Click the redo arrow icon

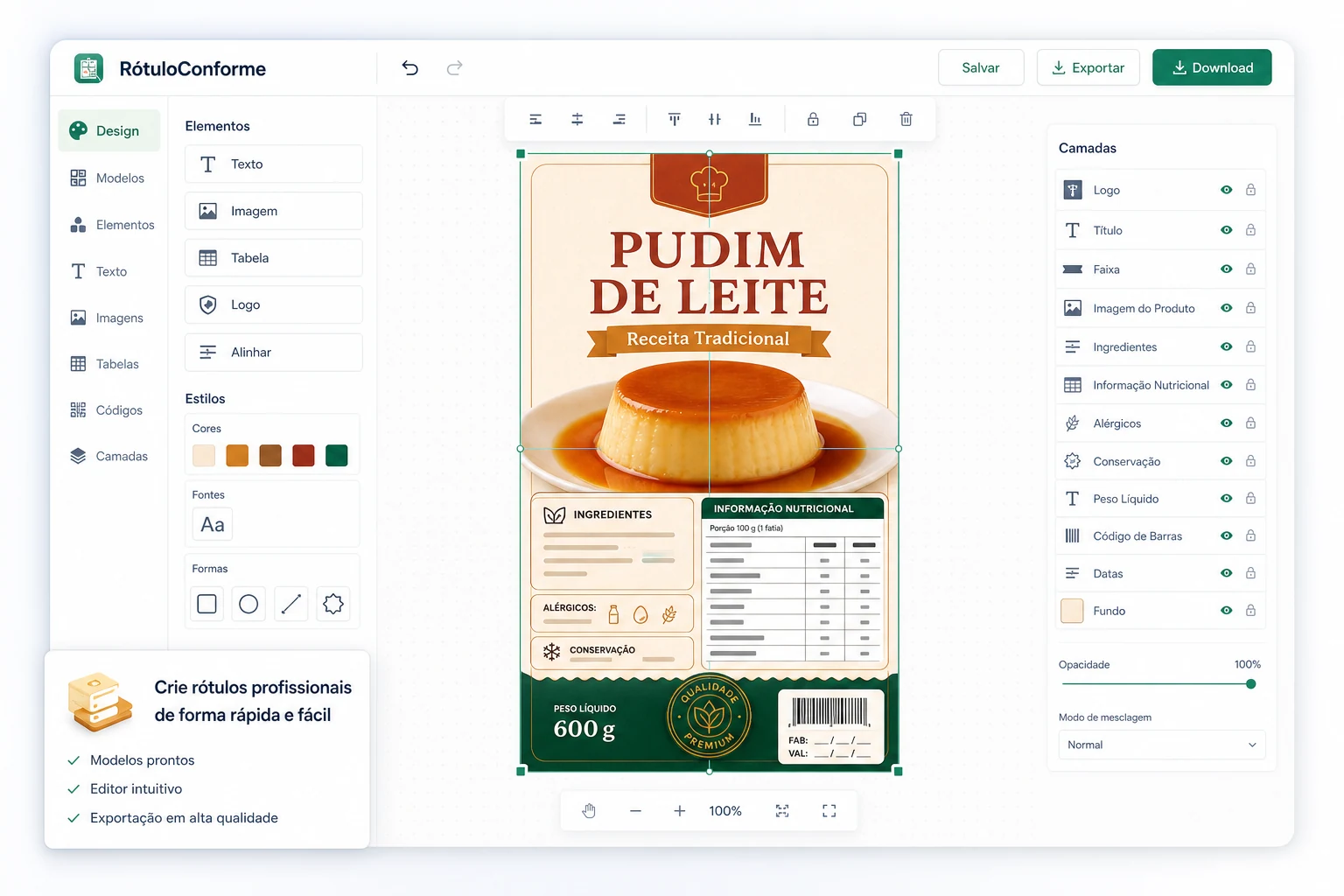454,67
